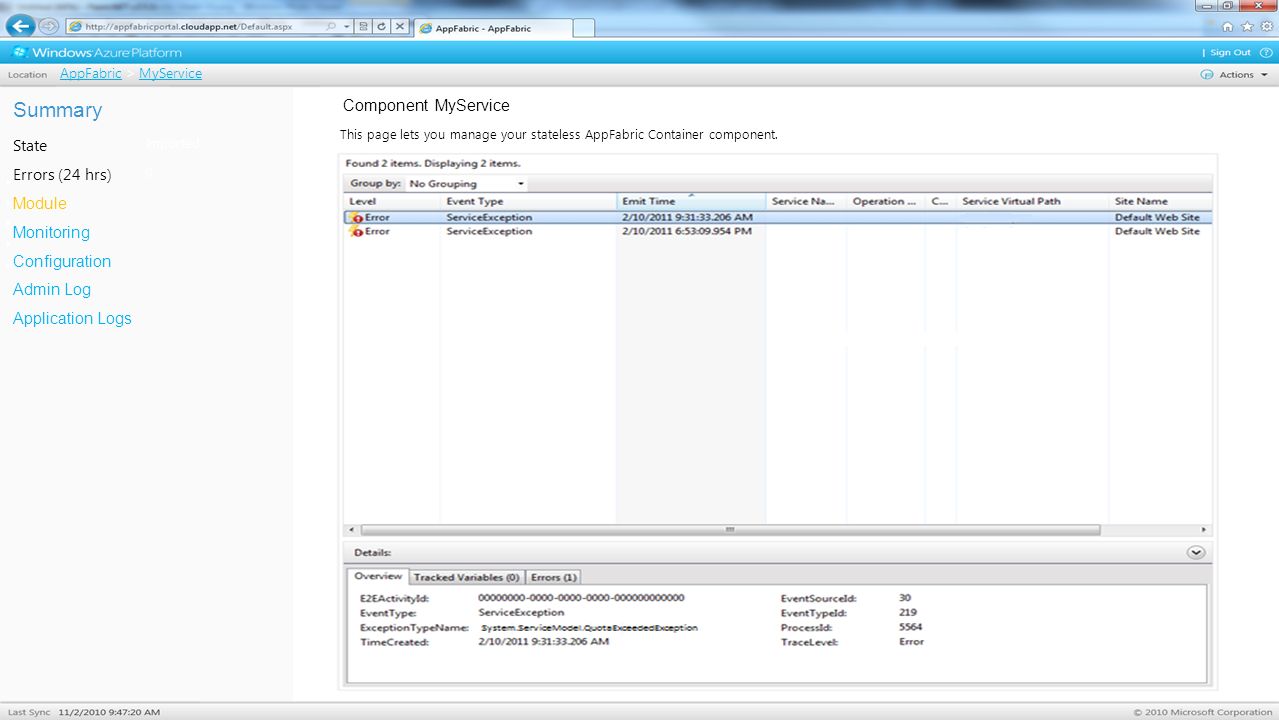Click the ProcessId value 5564
Viewport: 1279px width, 720px height.
[910, 627]
